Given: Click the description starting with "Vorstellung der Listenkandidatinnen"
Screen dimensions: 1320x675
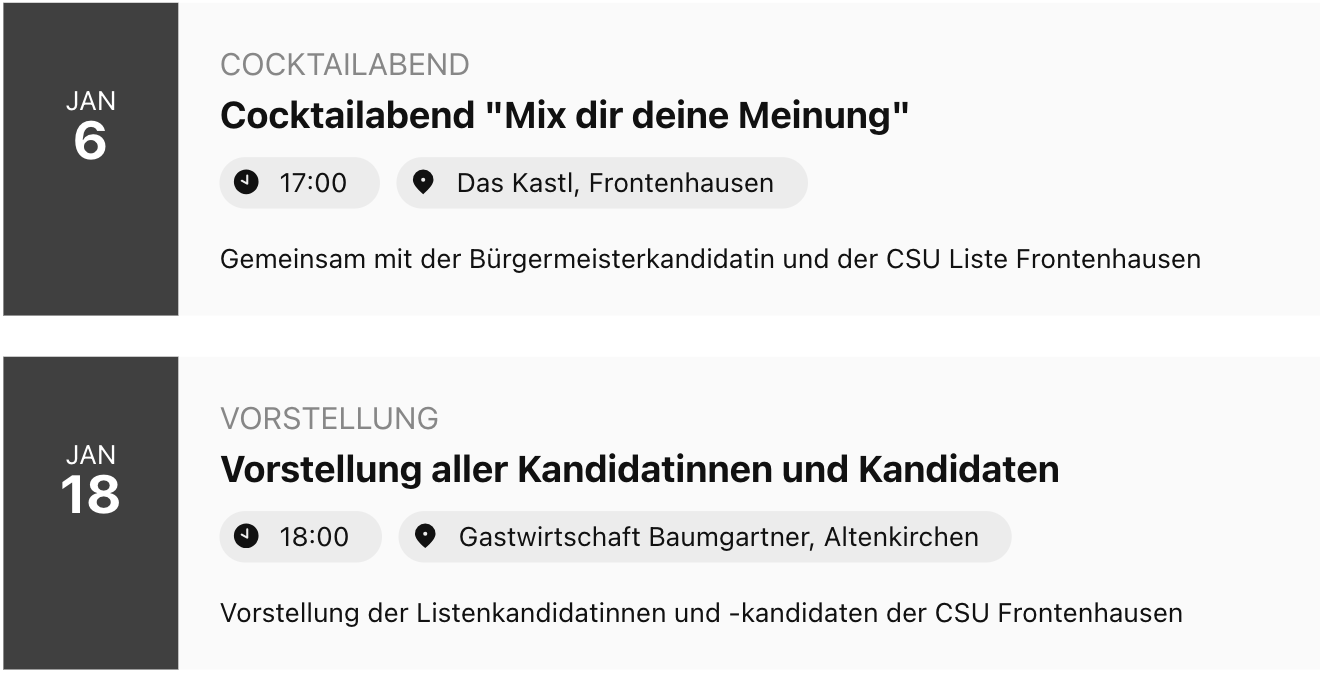Looking at the screenshot, I should (x=700, y=612).
